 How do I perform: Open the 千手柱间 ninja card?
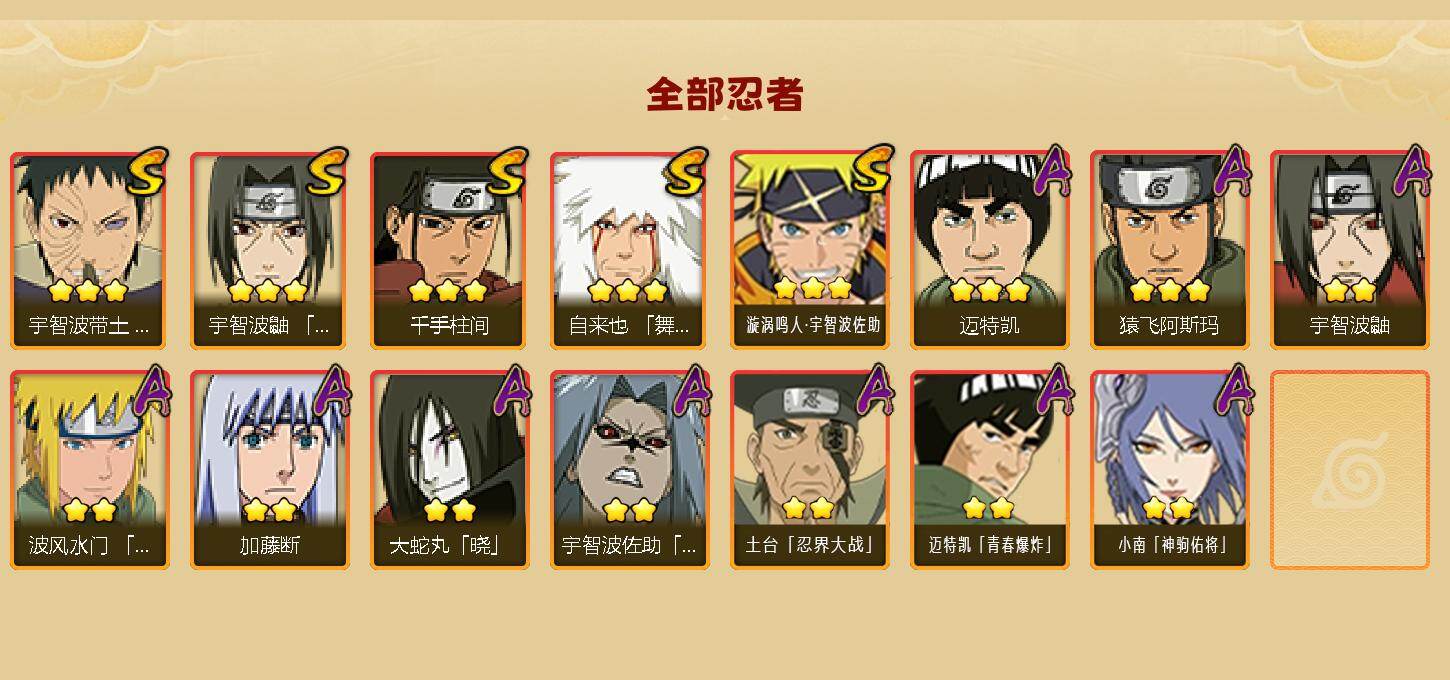pos(450,250)
